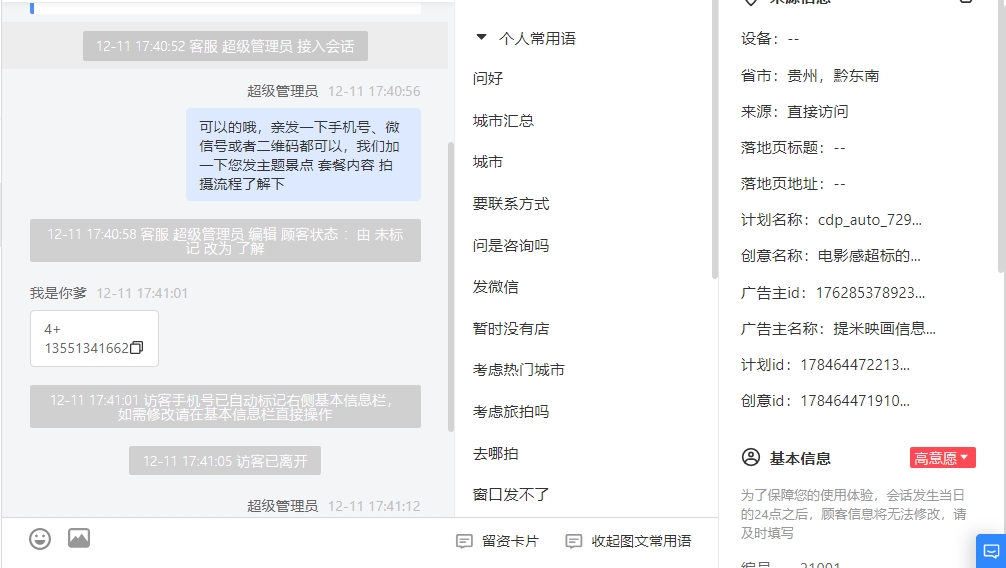Click the 12-11 17:40:56 message timestamp
1006x568 pixels.
click(x=374, y=91)
